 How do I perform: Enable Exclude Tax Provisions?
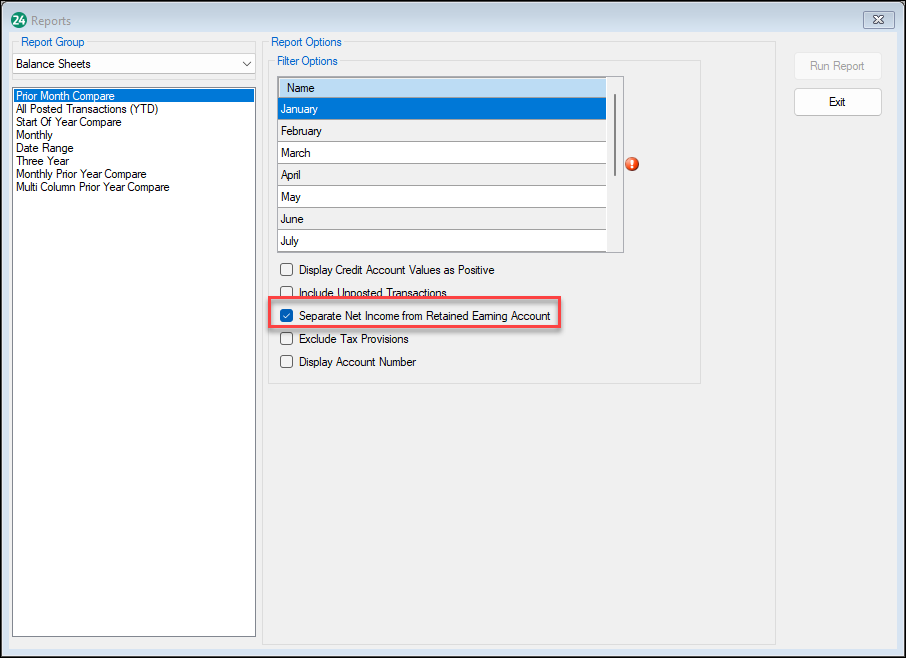[286, 339]
